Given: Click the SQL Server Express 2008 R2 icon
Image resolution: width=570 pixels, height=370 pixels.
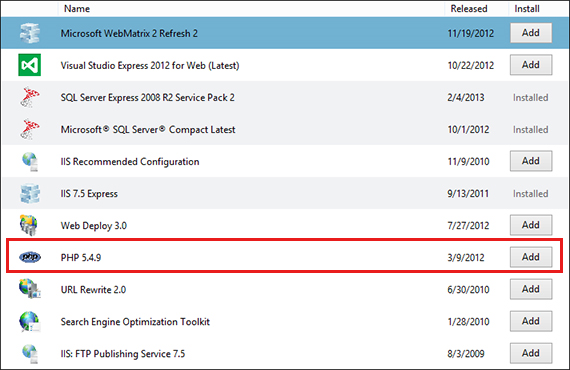Looking at the screenshot, I should [x=29, y=97].
